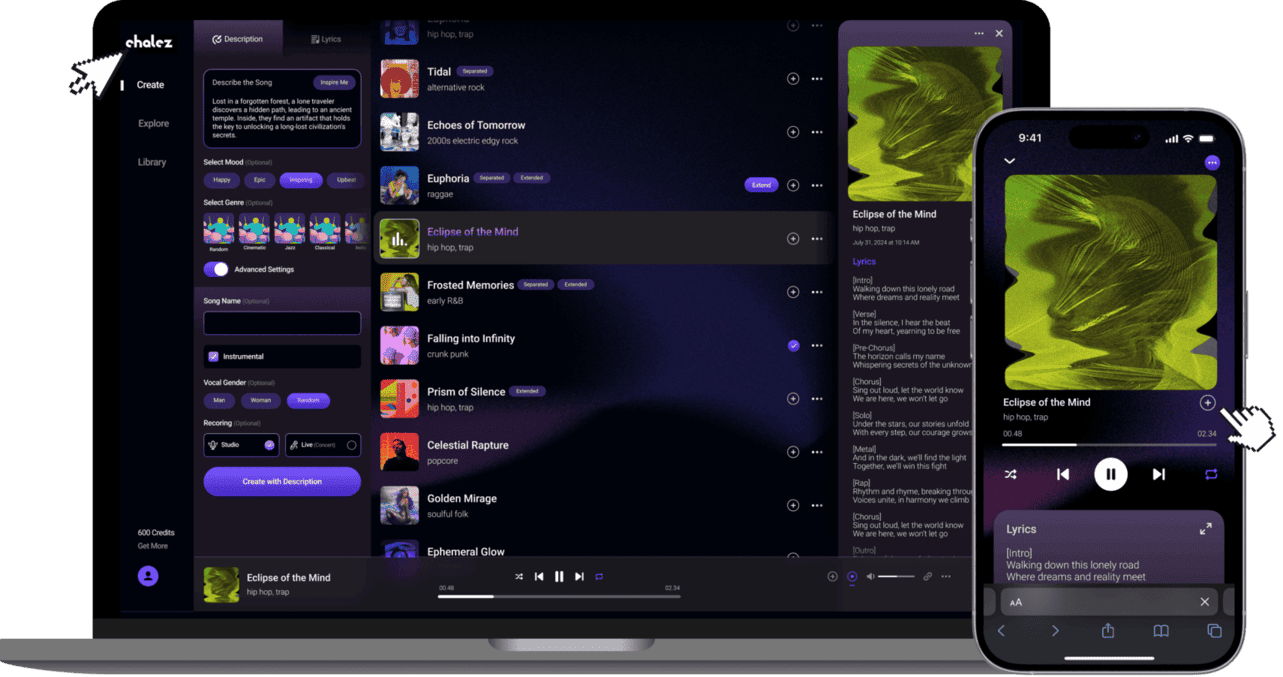This screenshot has height=677, width=1283.
Task: Open three-dot menu in song details panel
Action: 979,33
